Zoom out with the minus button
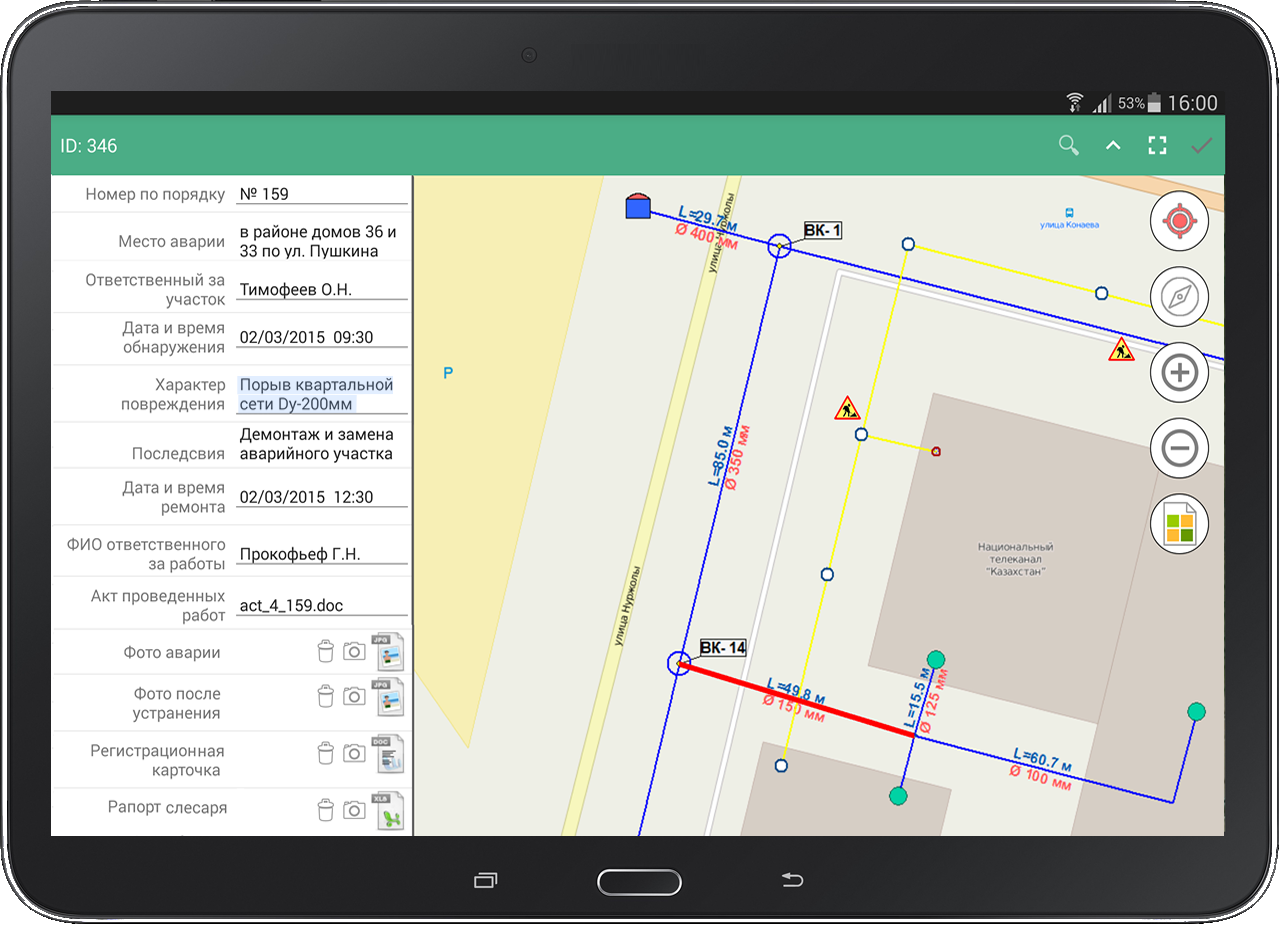 point(1180,448)
